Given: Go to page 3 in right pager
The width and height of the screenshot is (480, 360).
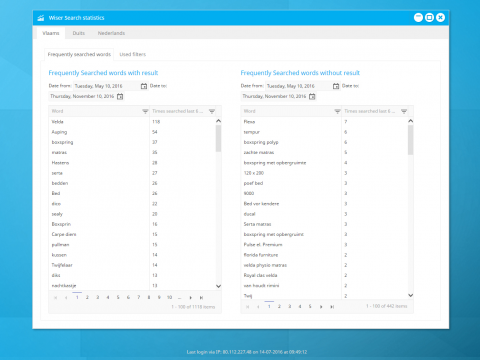Looking at the screenshot, I should (x=290, y=306).
